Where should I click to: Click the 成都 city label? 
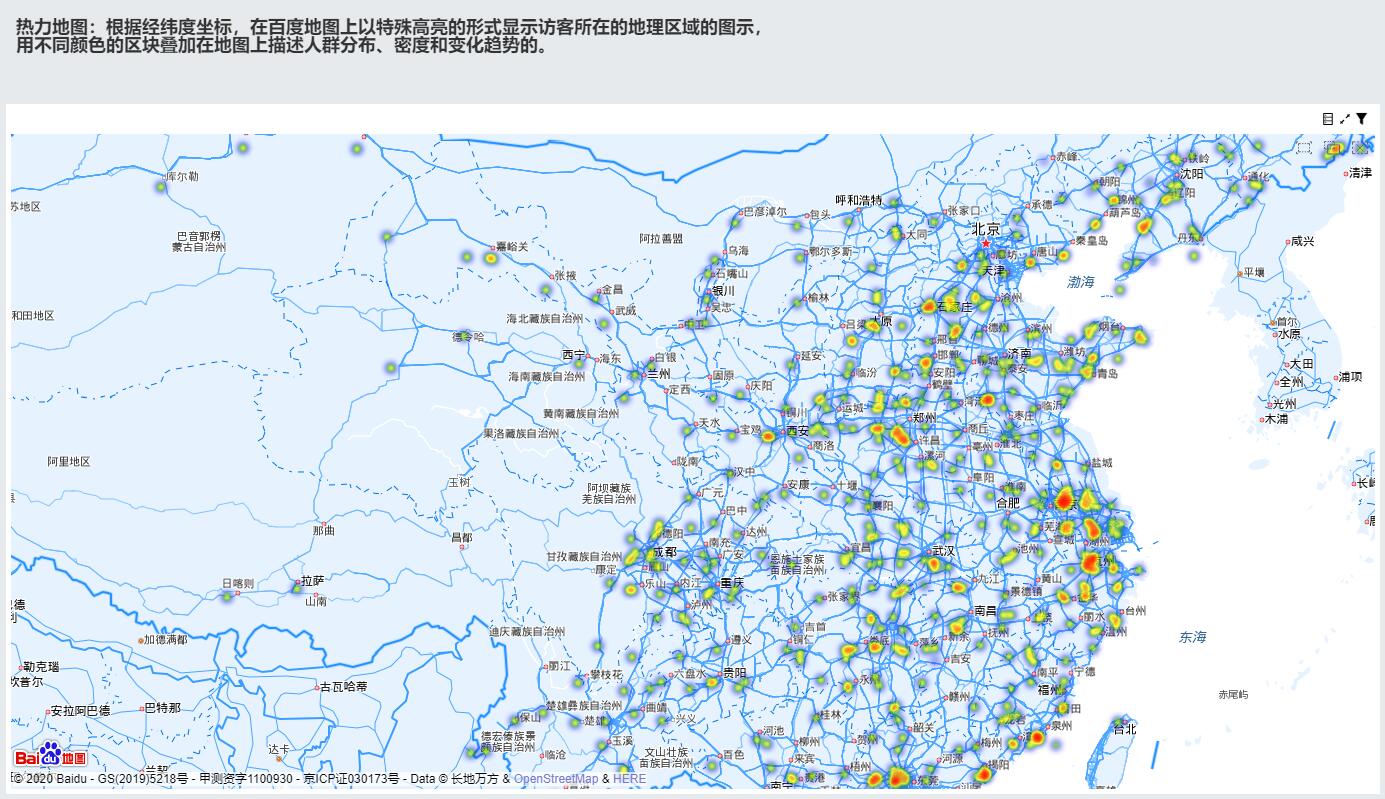pos(664,552)
